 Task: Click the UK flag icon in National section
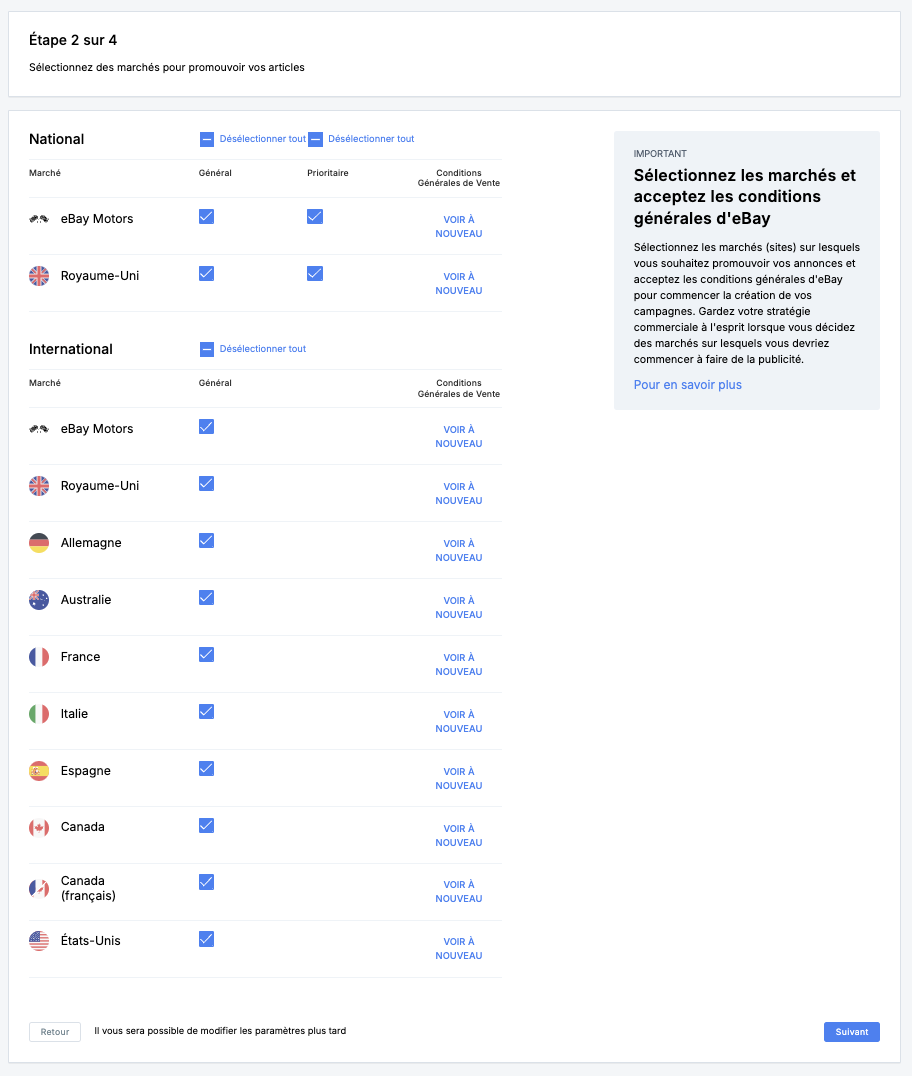[39, 276]
